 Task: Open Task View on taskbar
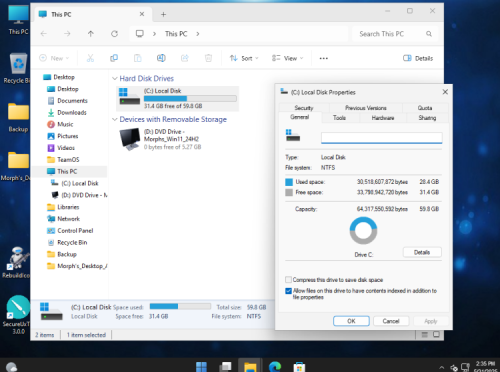(x=226, y=367)
